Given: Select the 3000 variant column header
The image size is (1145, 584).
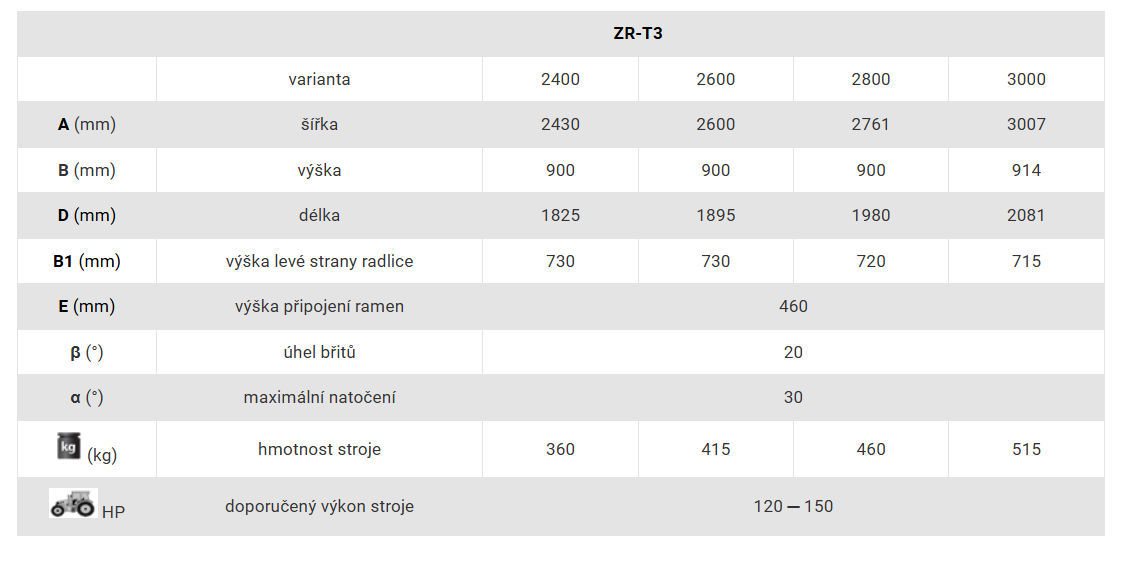Looking at the screenshot, I should point(1026,79).
